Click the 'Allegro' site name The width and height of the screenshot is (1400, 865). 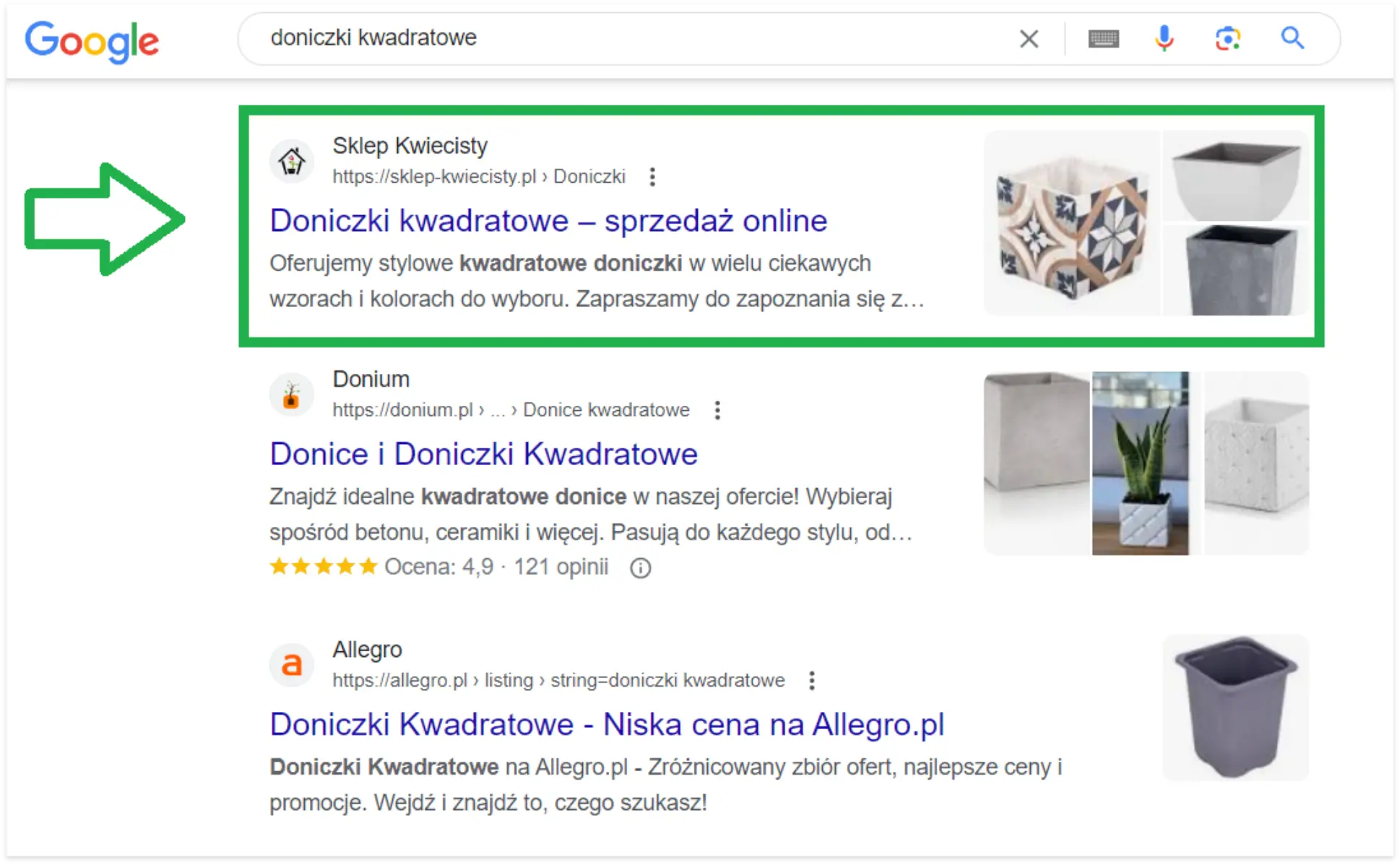click(367, 650)
